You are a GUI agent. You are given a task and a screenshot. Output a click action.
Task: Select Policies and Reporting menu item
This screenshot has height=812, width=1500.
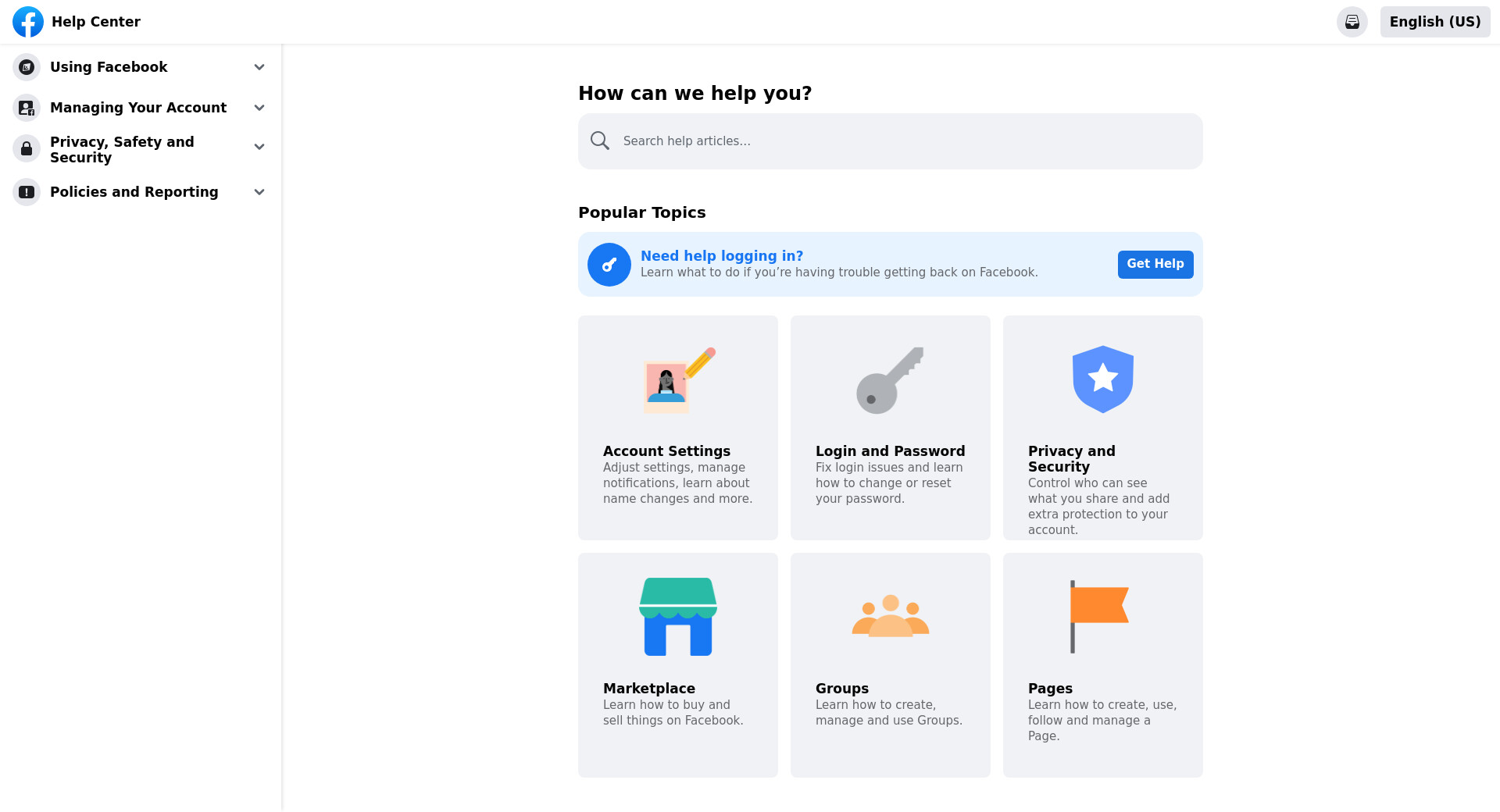tap(134, 192)
